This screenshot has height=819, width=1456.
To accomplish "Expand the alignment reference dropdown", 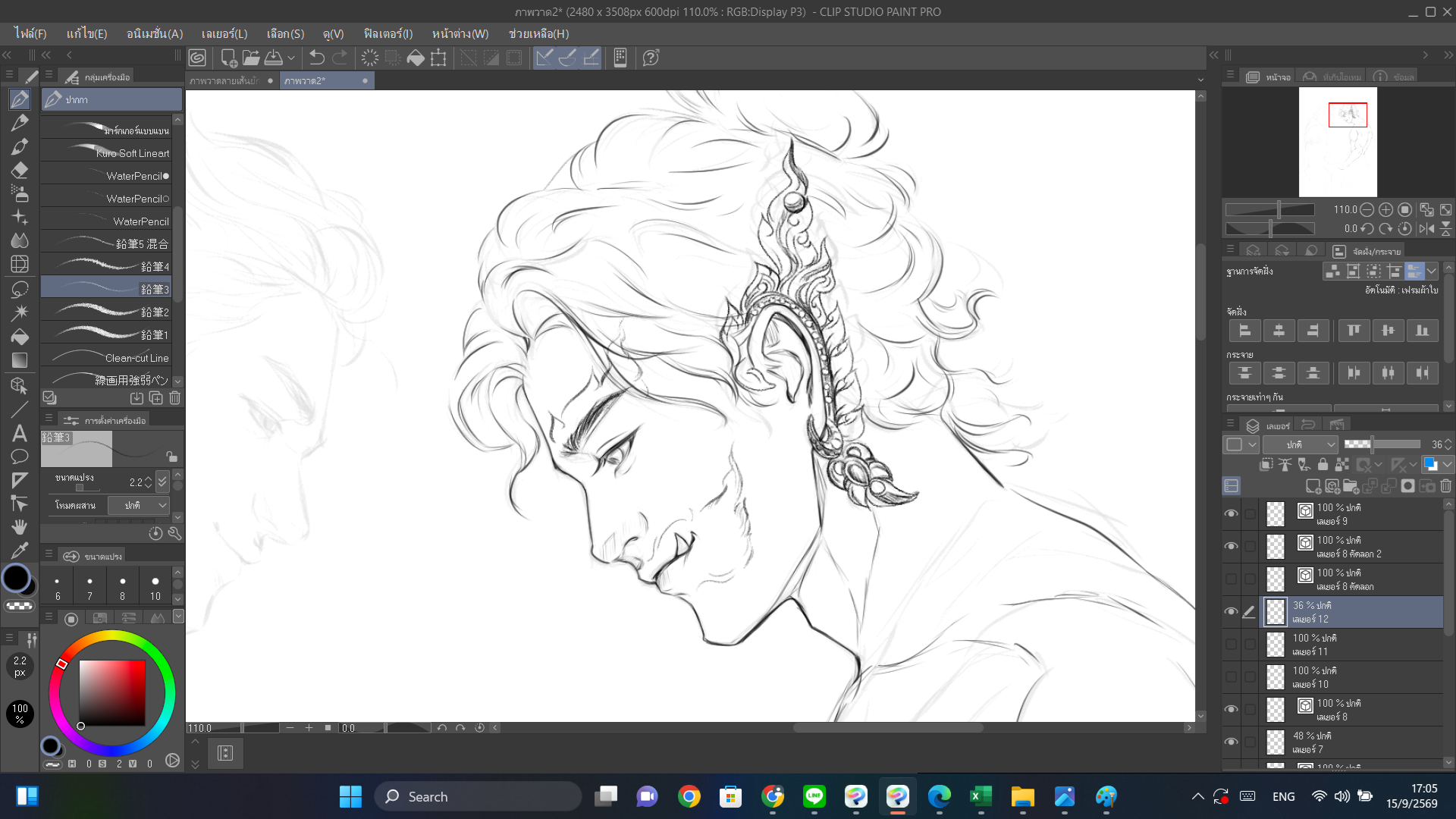I will tap(1432, 271).
